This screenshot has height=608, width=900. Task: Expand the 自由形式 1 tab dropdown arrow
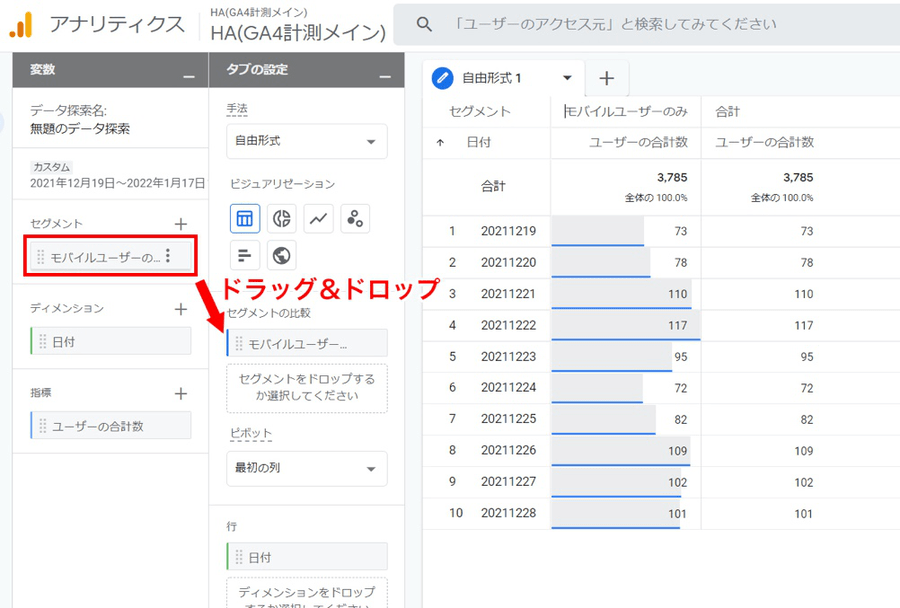(567, 78)
